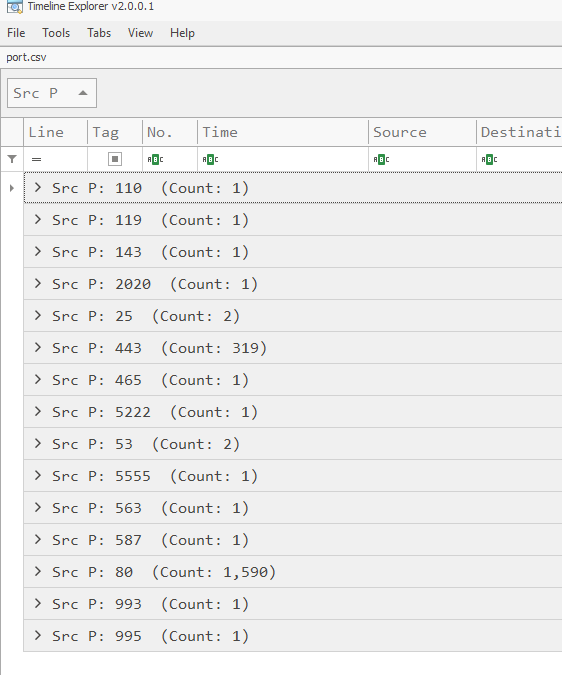Click the ABC filter icon under No.
This screenshot has width=562, height=675.
click(x=155, y=160)
